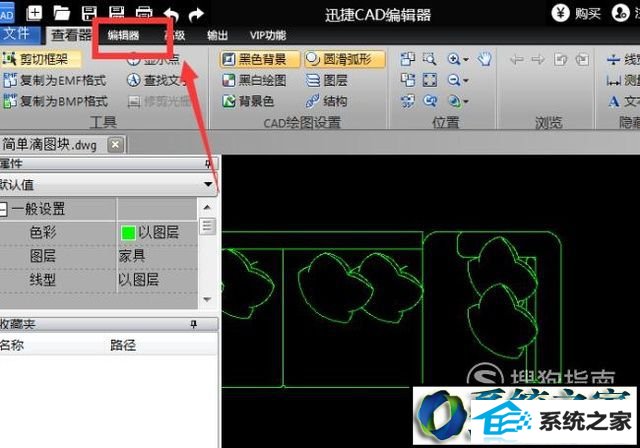Click the 色彩 property row label
Image resolution: width=640 pixels, height=448 pixels.
(42, 233)
